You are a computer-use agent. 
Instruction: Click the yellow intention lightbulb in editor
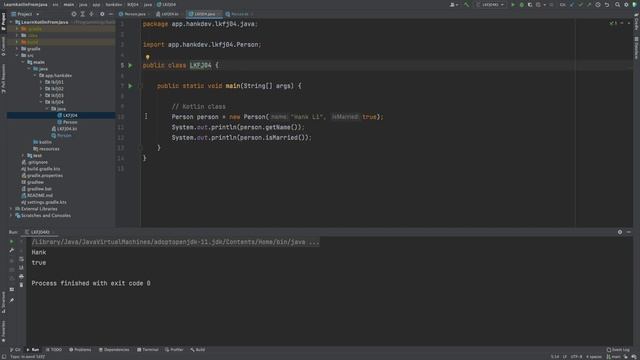point(147,58)
